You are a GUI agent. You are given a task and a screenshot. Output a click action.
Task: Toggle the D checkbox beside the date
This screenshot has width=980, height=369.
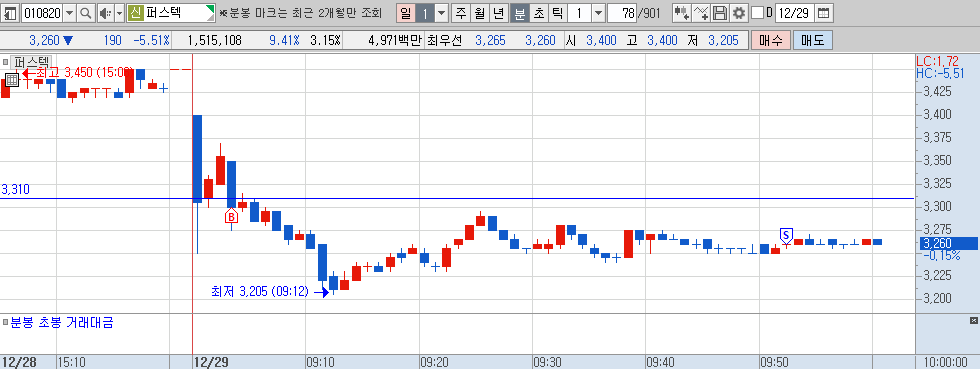click(757, 13)
